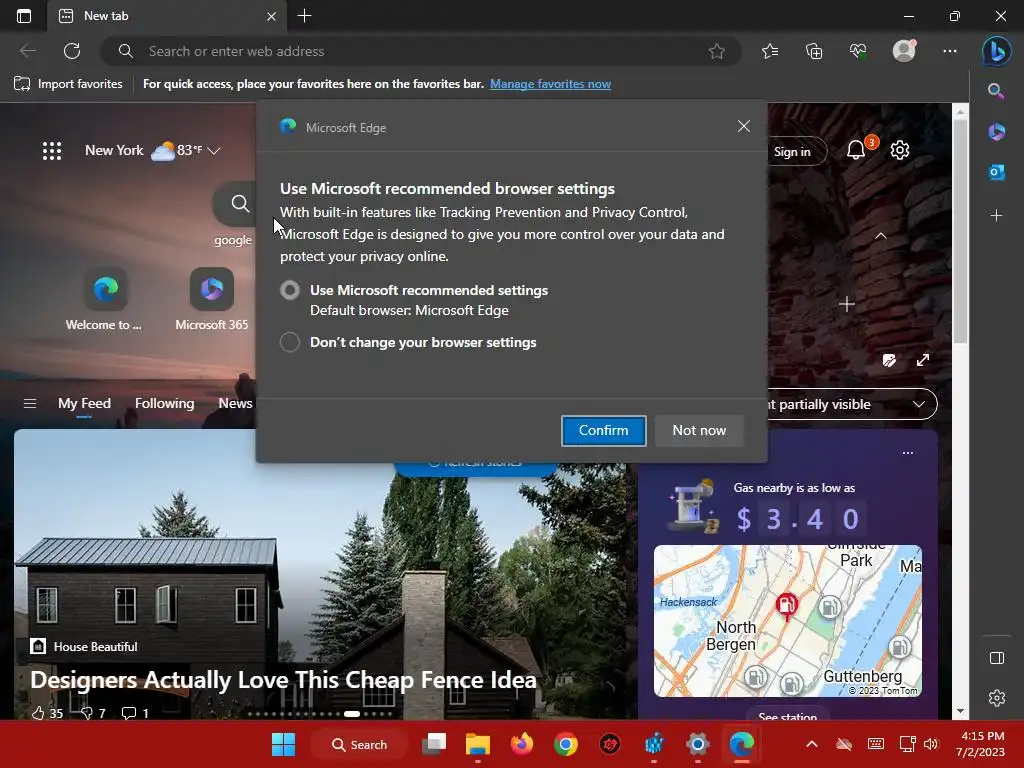This screenshot has width=1024, height=768.
Task: Click the page vertical scrollbar thumb
Action: click(960, 232)
